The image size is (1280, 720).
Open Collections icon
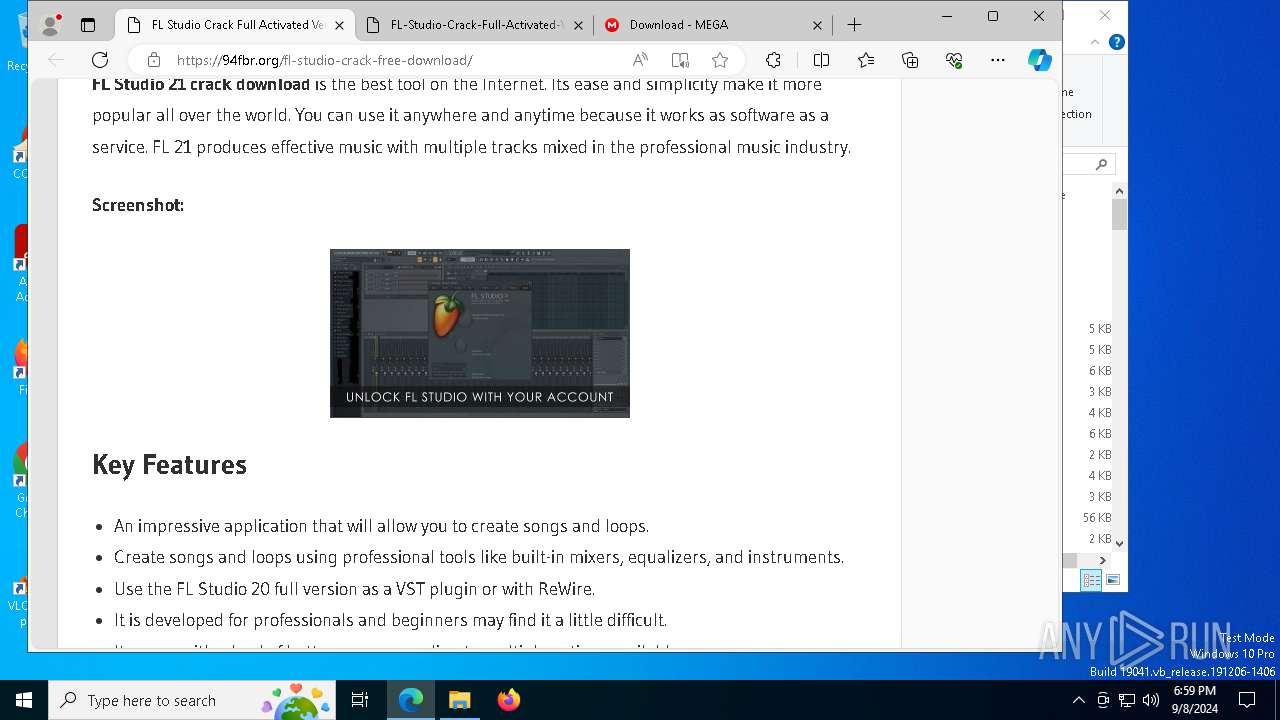tap(910, 60)
